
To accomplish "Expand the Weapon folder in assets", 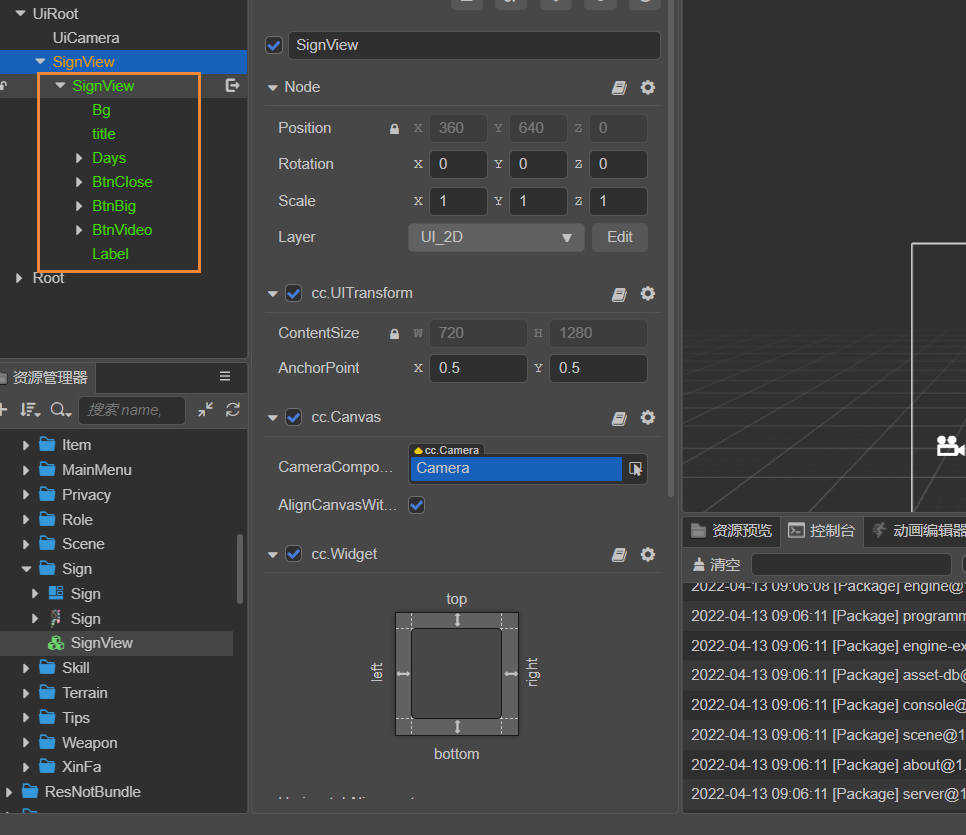I will pyautogui.click(x=27, y=743).
